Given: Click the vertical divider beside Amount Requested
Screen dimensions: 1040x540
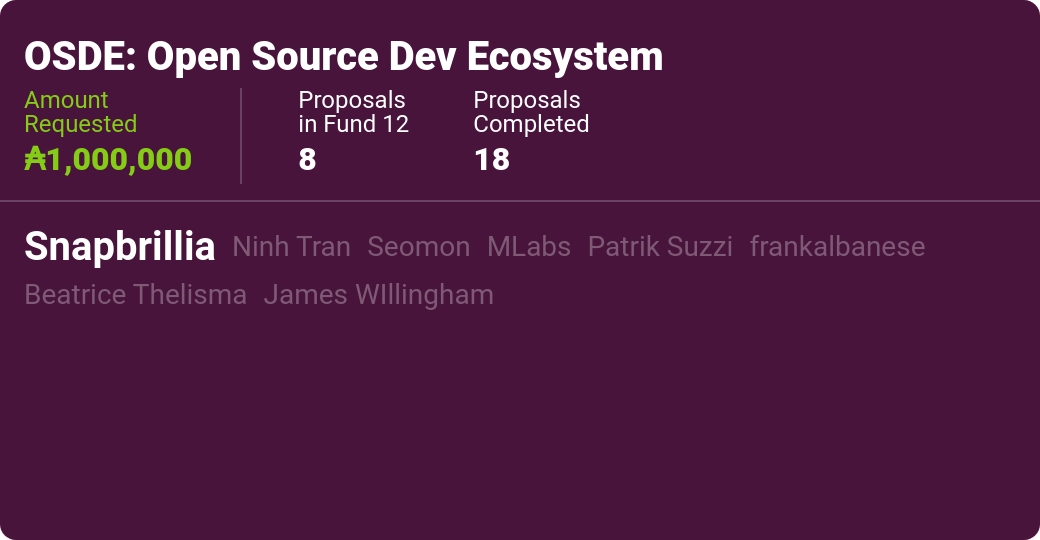Looking at the screenshot, I should pyautogui.click(x=241, y=135).
